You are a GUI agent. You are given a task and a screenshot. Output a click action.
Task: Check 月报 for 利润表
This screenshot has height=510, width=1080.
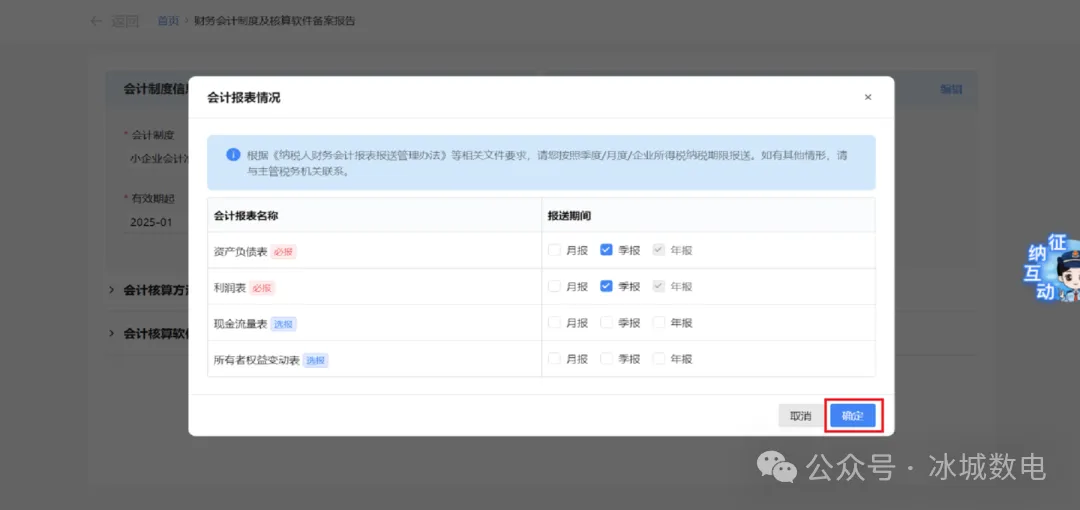point(554,286)
